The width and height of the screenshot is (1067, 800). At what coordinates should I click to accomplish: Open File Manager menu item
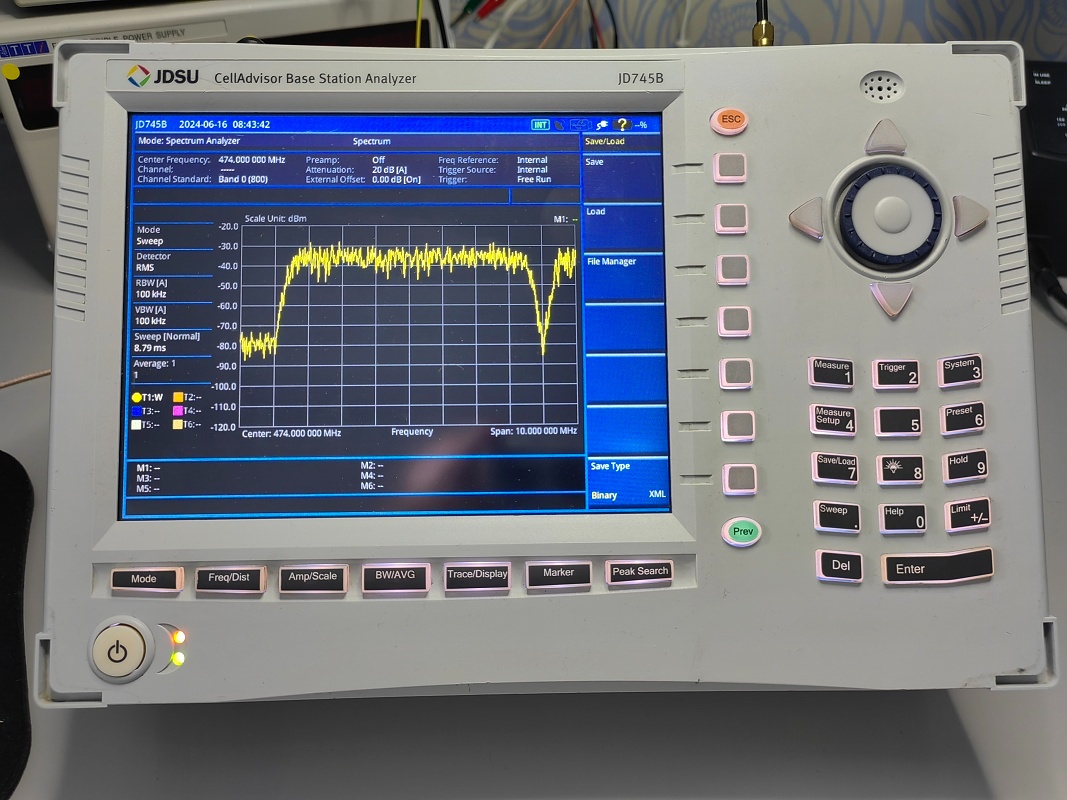coord(623,278)
